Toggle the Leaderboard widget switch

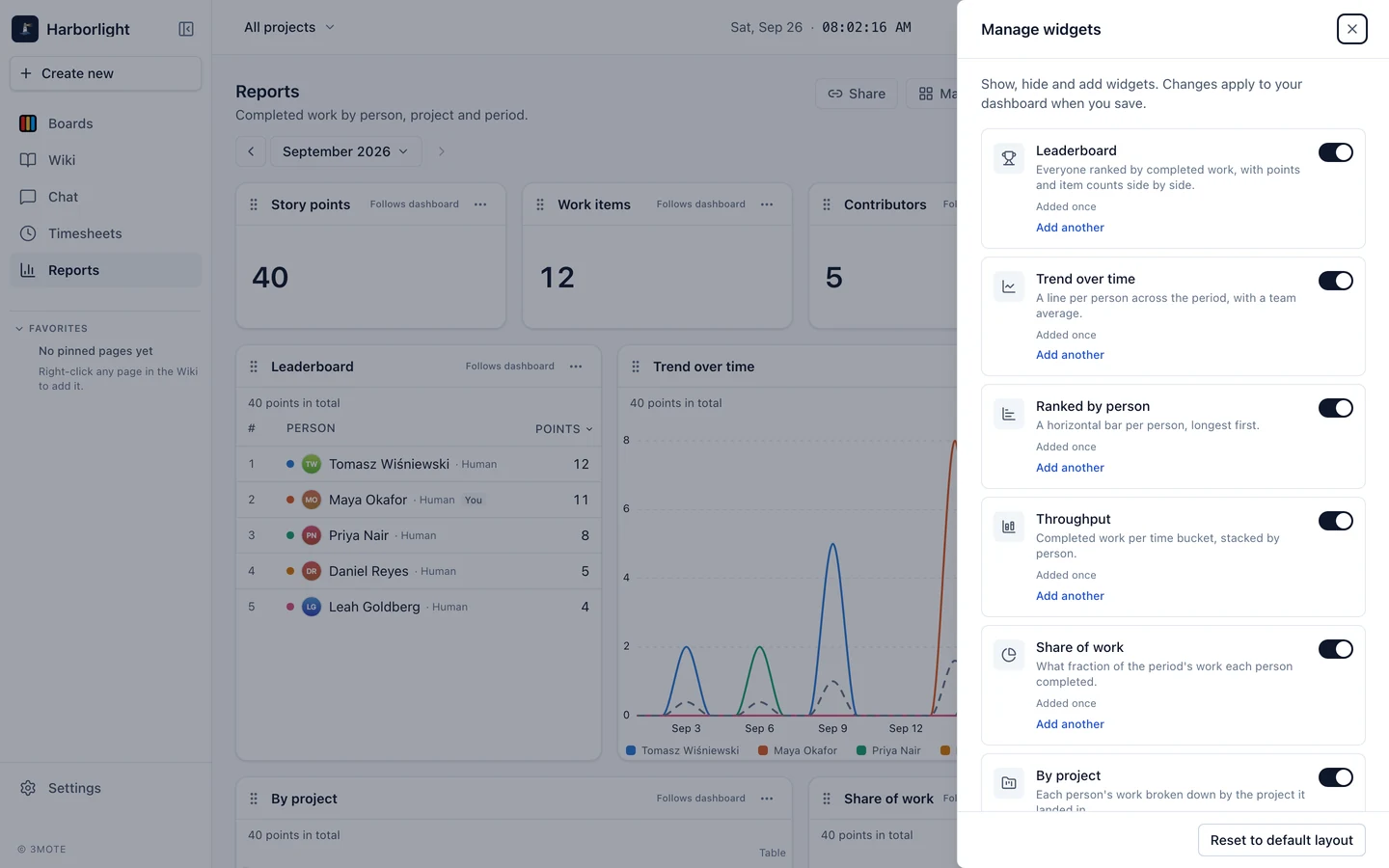click(1336, 152)
